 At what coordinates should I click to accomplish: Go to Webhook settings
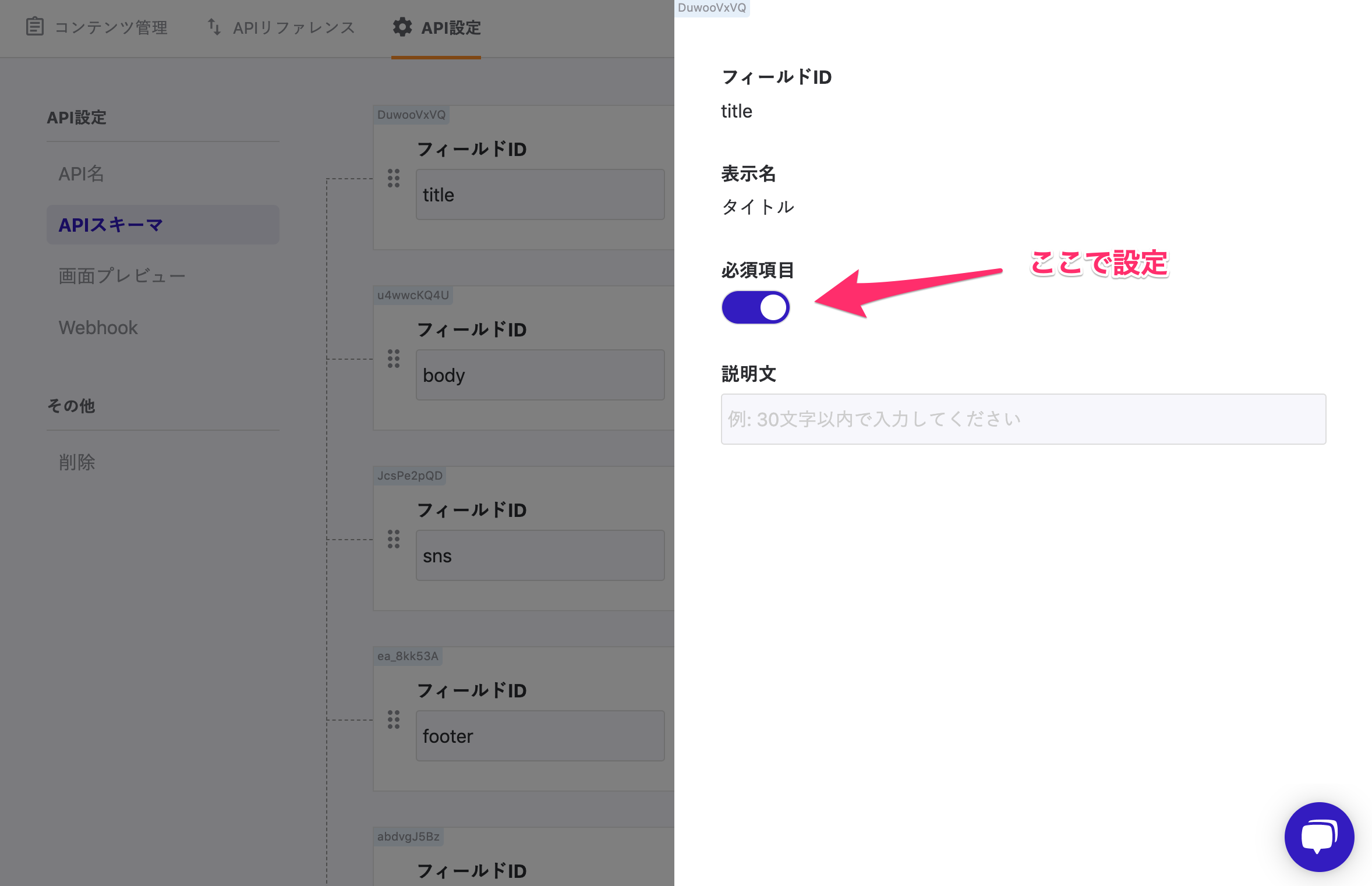[x=98, y=327]
